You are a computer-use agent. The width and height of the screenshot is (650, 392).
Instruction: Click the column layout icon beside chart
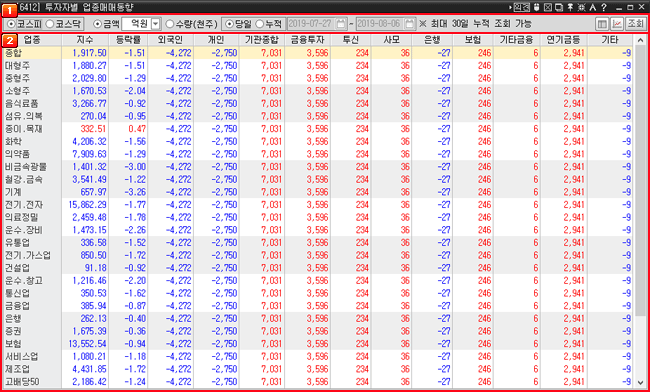(x=601, y=24)
